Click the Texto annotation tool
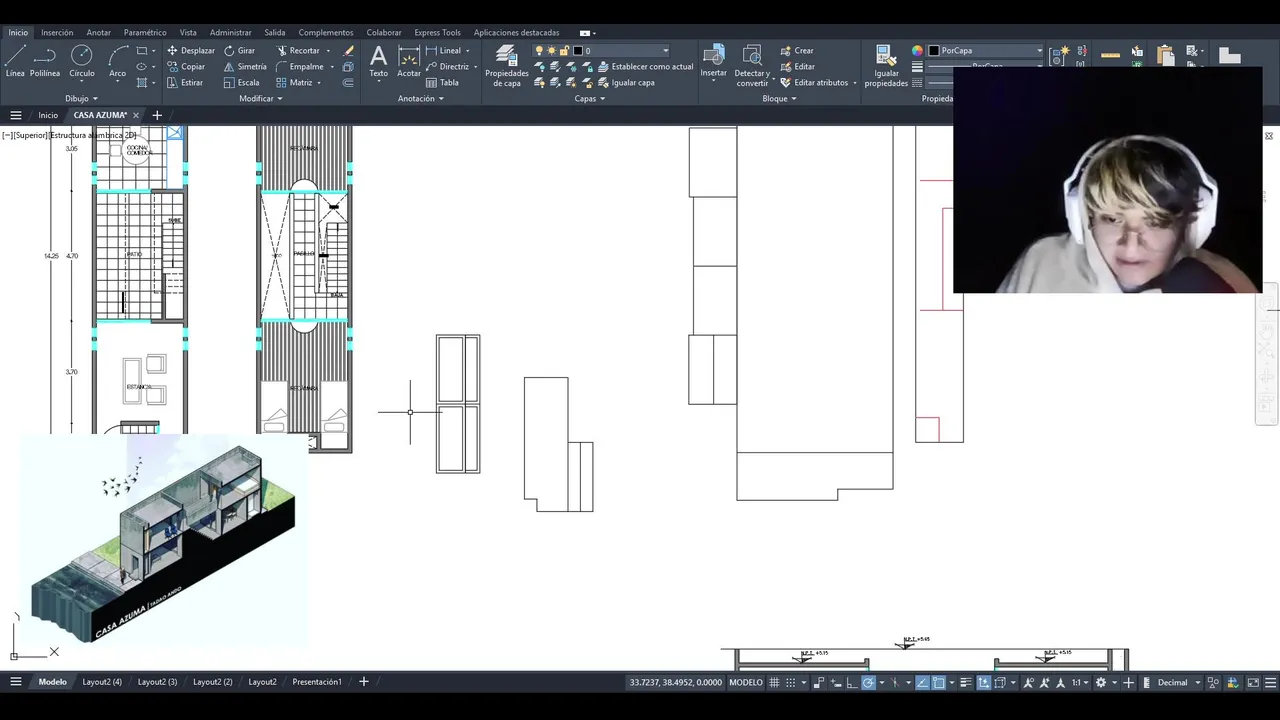 tap(378, 61)
